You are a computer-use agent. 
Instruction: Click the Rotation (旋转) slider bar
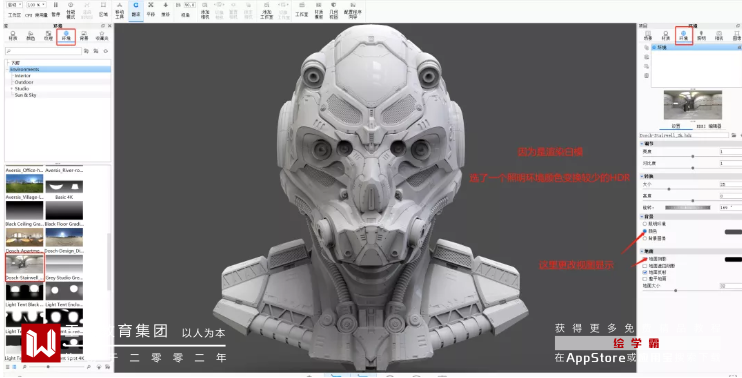(688, 207)
